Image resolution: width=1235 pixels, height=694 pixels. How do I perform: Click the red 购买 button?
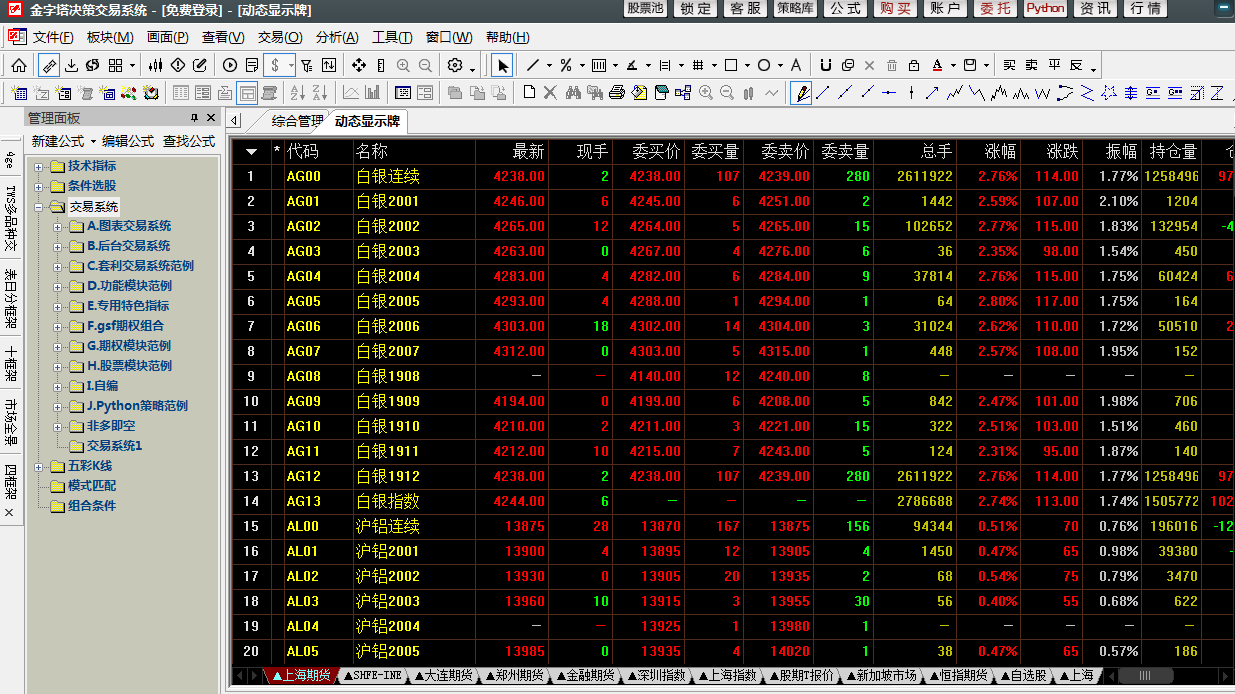(x=895, y=9)
